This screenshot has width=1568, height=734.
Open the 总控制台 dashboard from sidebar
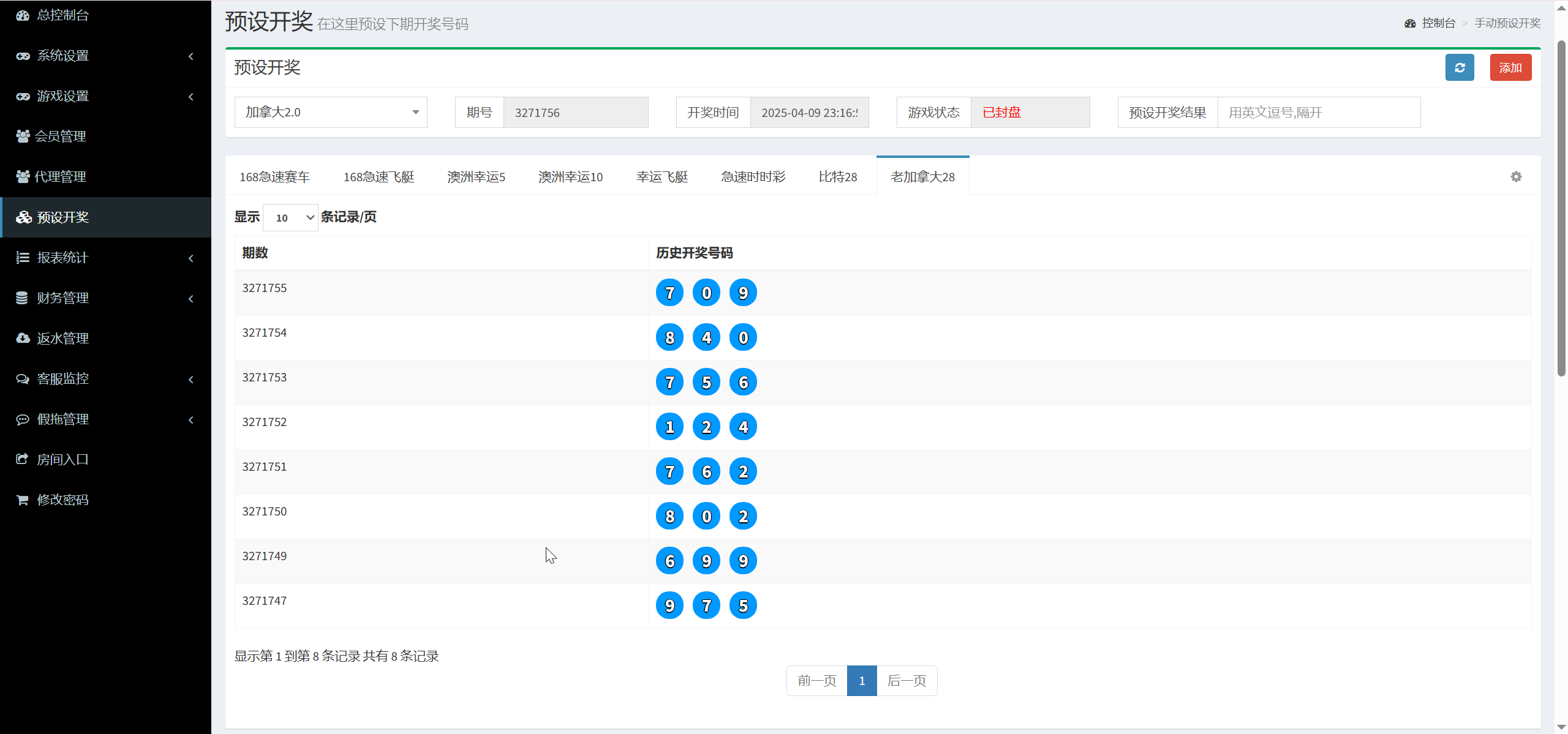click(x=61, y=15)
